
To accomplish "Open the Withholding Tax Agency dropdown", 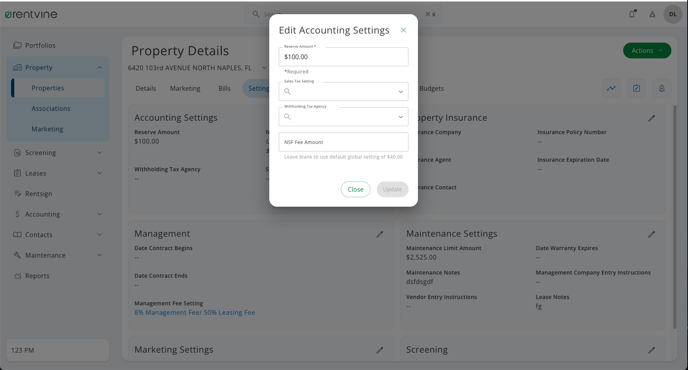I will tap(344, 117).
